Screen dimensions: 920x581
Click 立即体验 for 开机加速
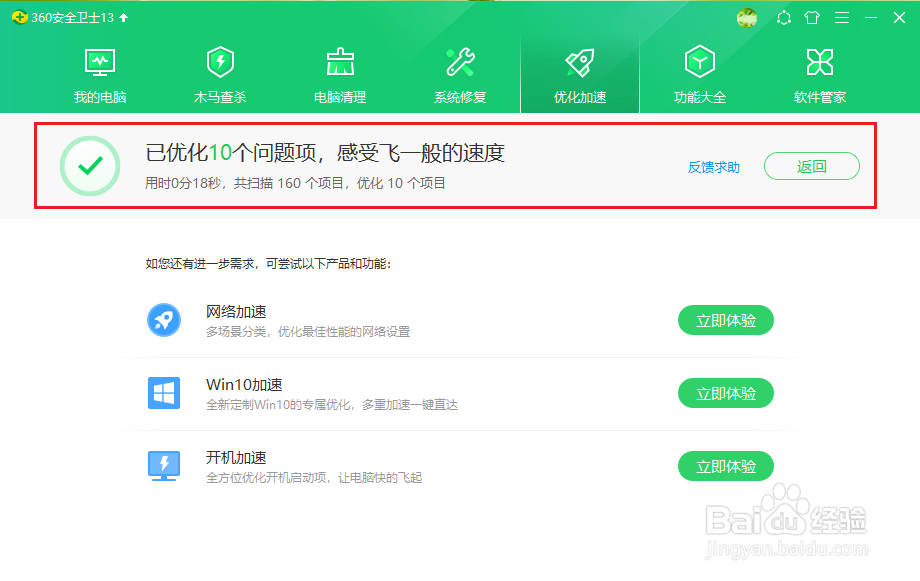726,467
